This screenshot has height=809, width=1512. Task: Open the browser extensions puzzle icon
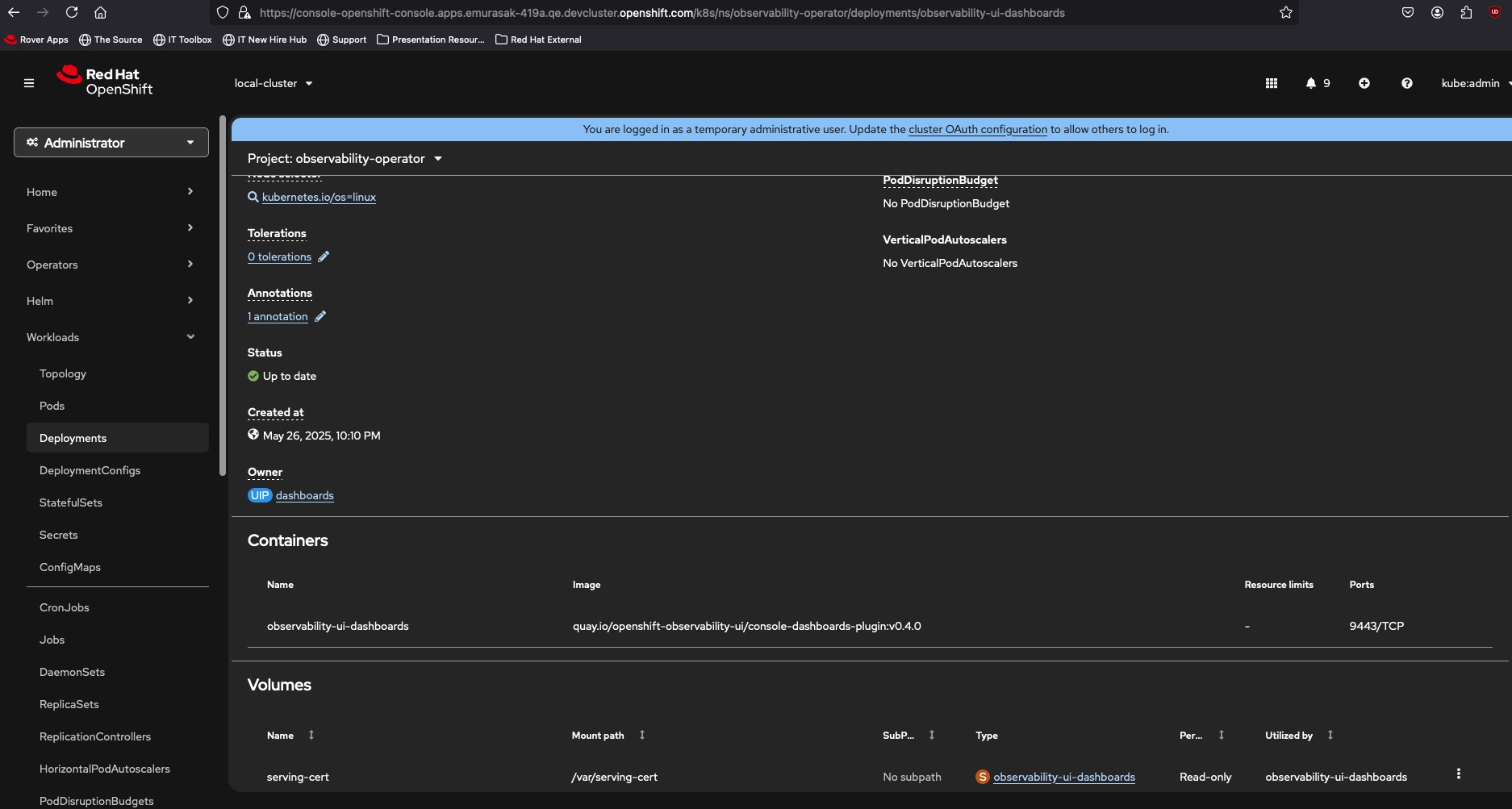tap(1466, 12)
